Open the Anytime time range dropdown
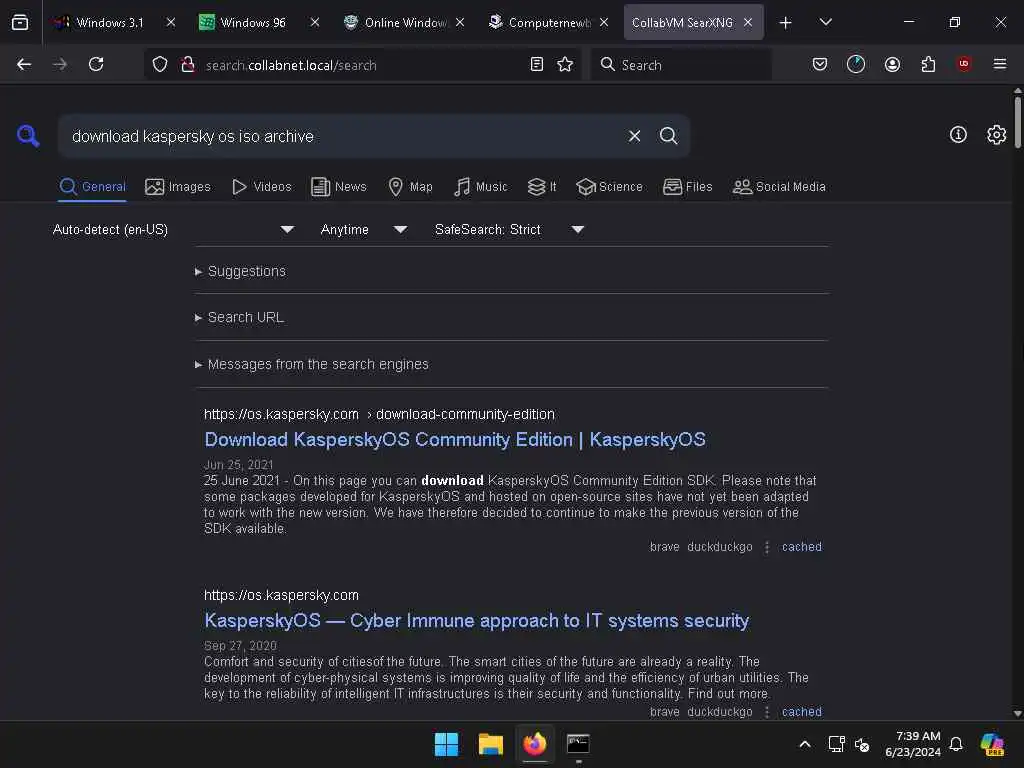 (x=364, y=230)
